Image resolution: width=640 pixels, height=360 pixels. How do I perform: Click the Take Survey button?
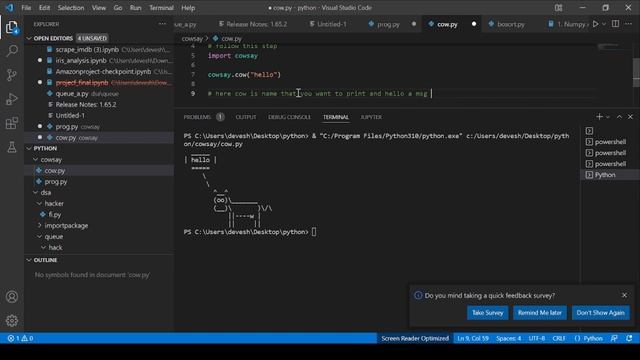pyautogui.click(x=487, y=313)
